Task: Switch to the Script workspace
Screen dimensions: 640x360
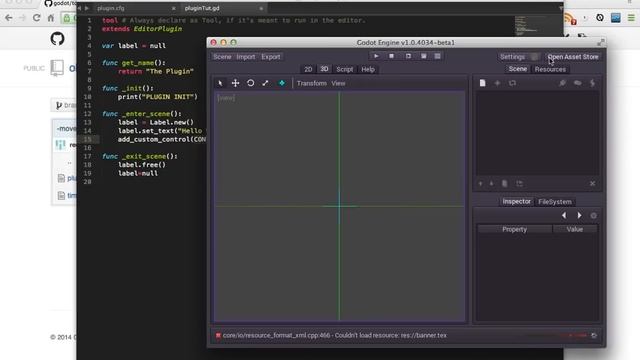Action: point(344,69)
